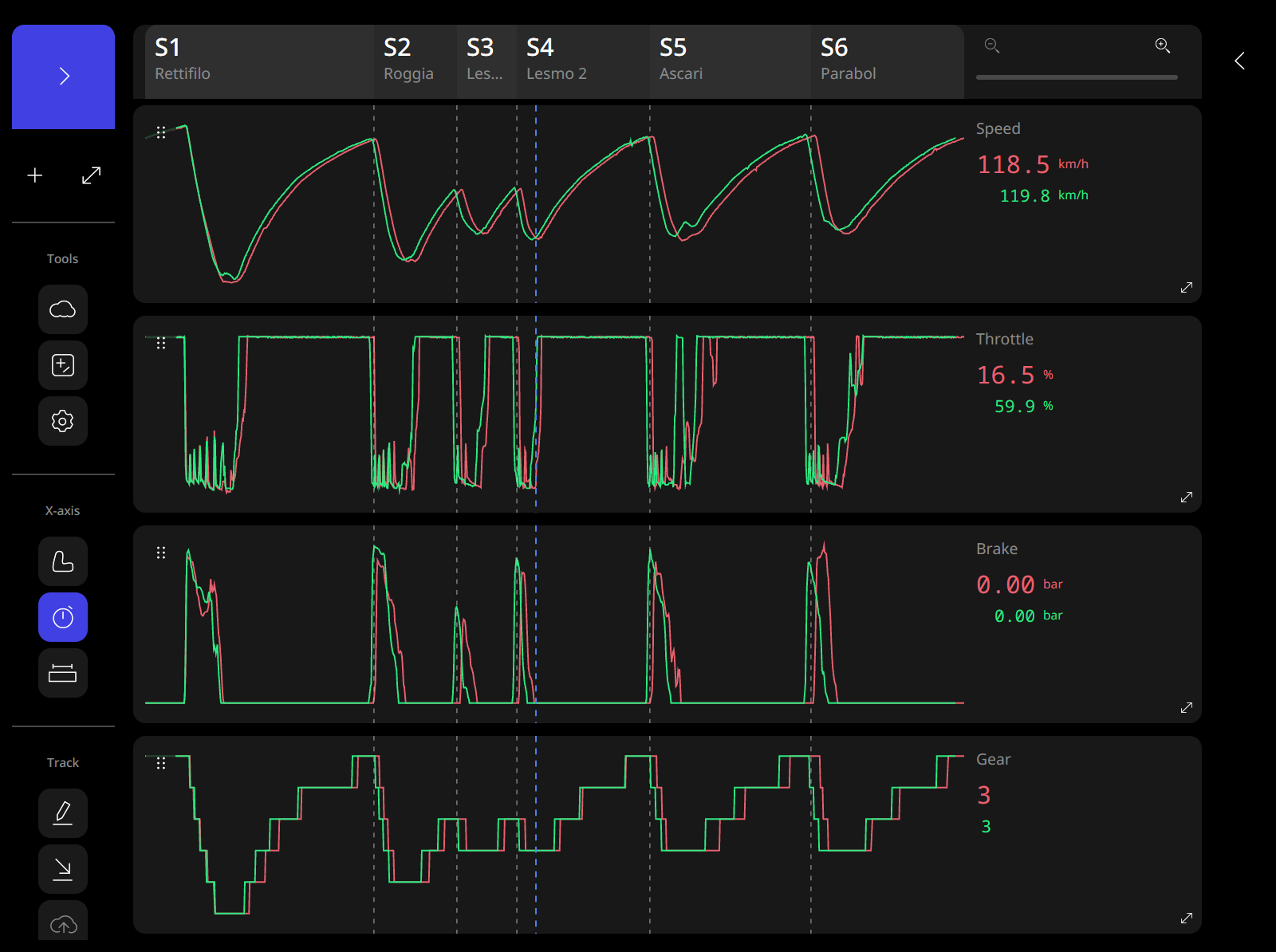The width and height of the screenshot is (1276, 952).
Task: Click the zoom range slider bar
Action: pyautogui.click(x=1077, y=77)
